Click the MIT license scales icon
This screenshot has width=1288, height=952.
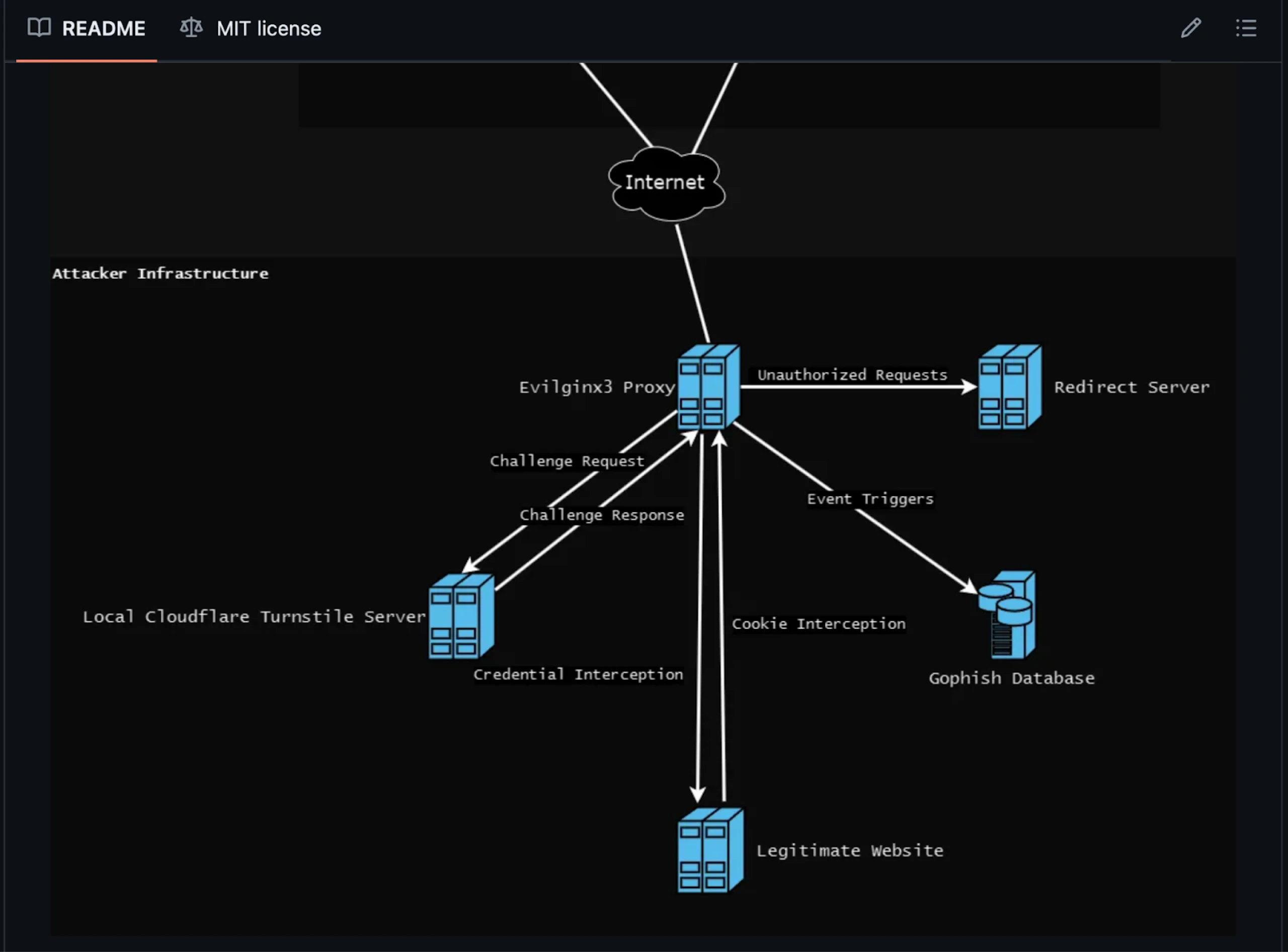(x=191, y=28)
